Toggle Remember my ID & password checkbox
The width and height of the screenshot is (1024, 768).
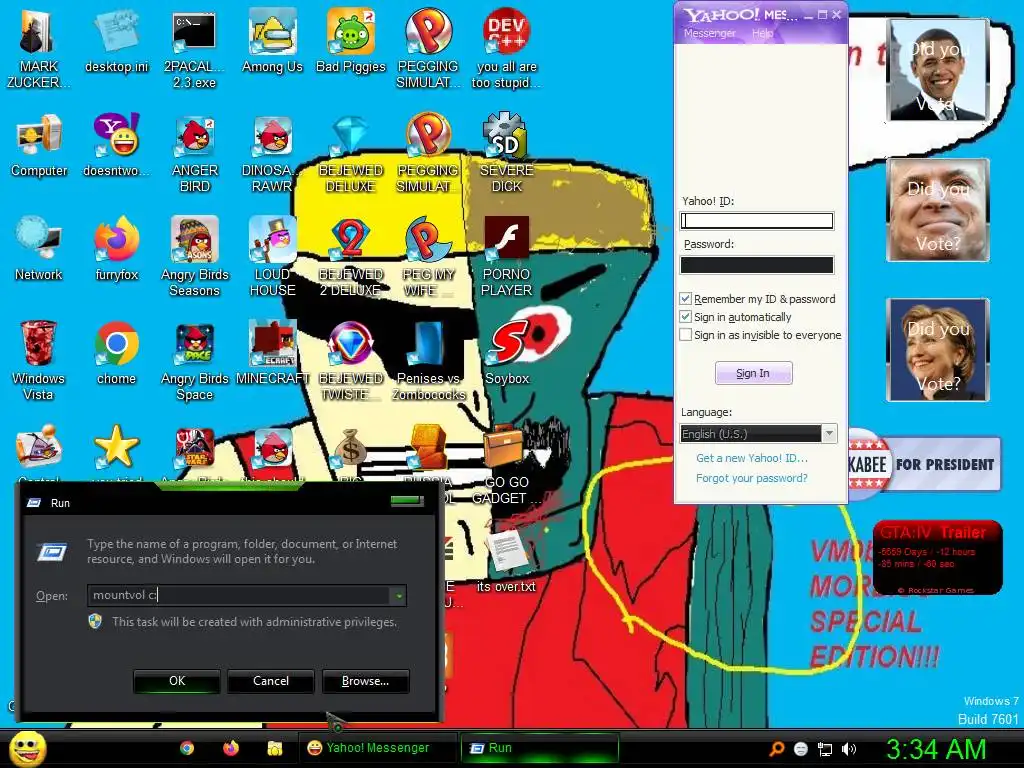tap(685, 298)
